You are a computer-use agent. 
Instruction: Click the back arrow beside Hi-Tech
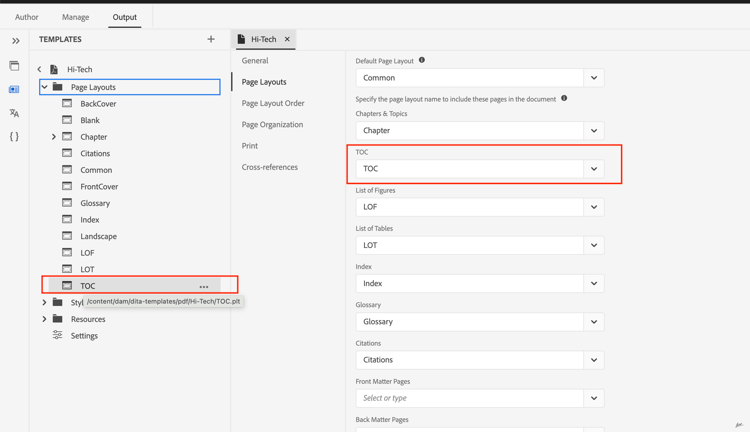pos(40,70)
